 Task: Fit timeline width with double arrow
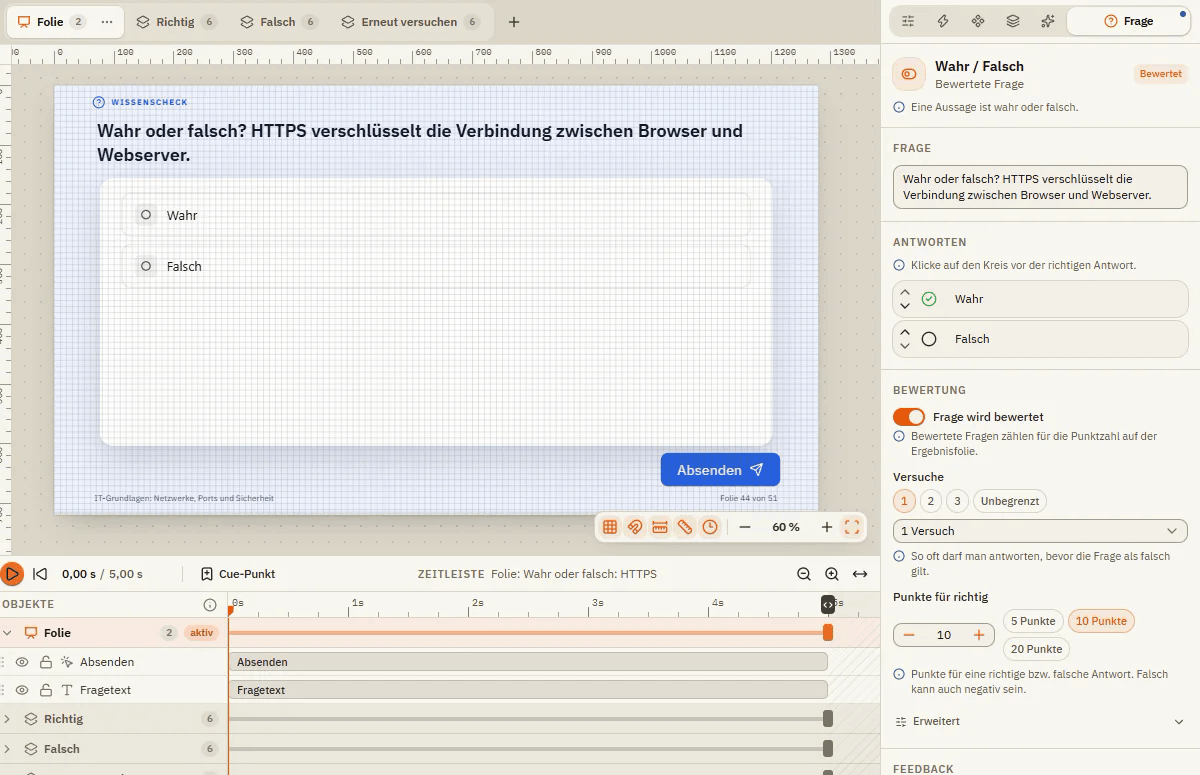(860, 574)
